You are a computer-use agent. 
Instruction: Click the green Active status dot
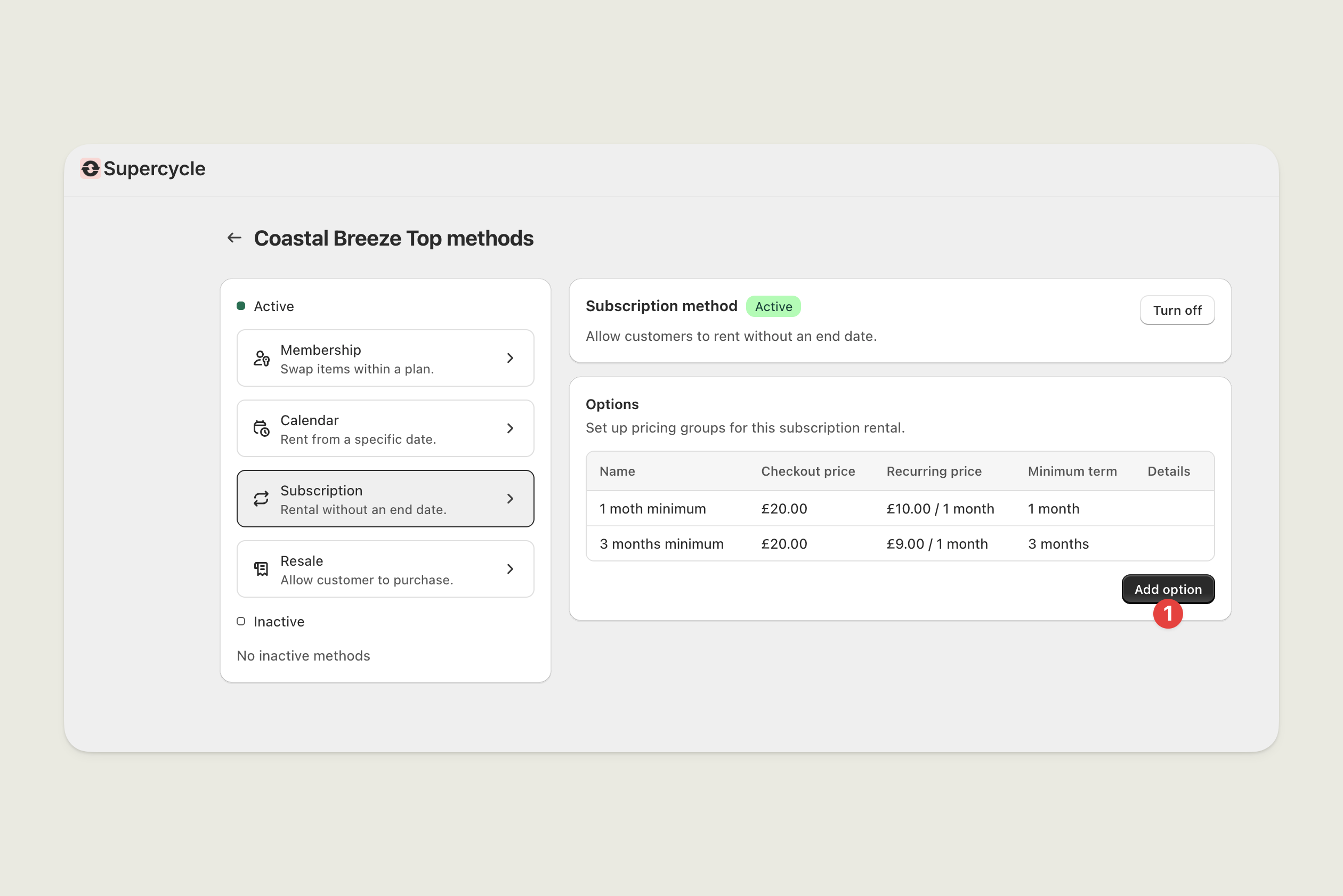click(x=241, y=306)
